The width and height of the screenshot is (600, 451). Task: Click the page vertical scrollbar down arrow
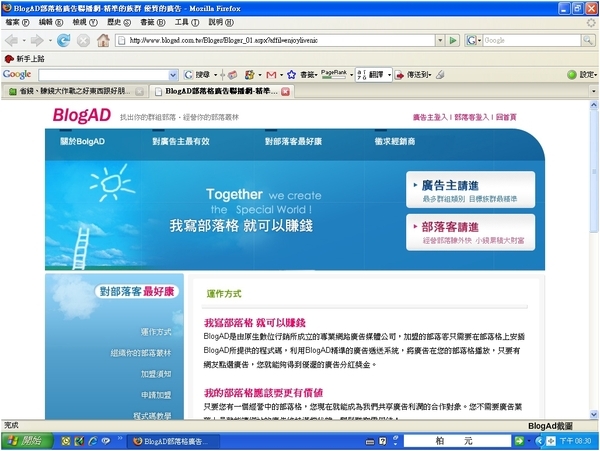click(593, 414)
